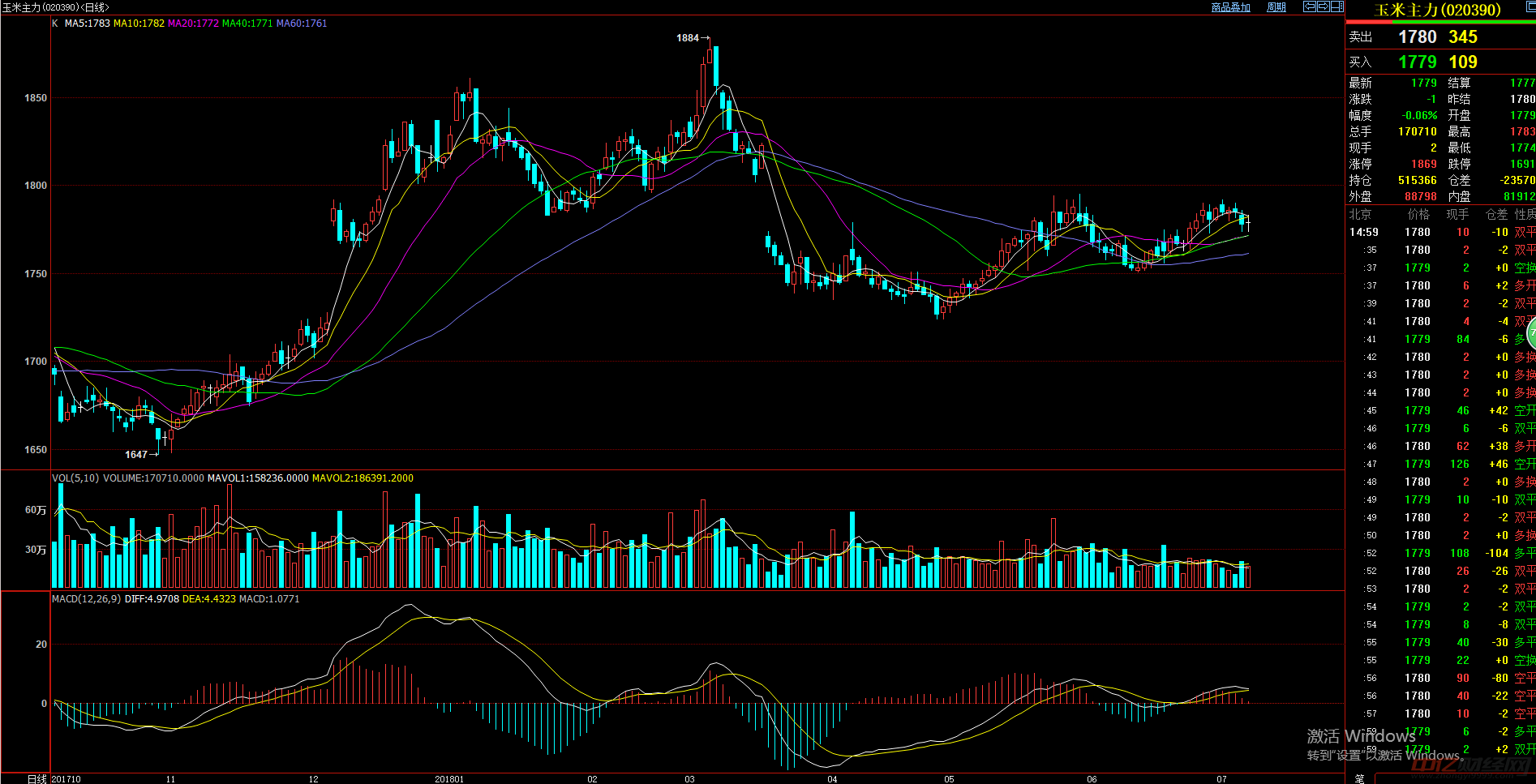Click the right arrow navigation icon

pos(1323,6)
